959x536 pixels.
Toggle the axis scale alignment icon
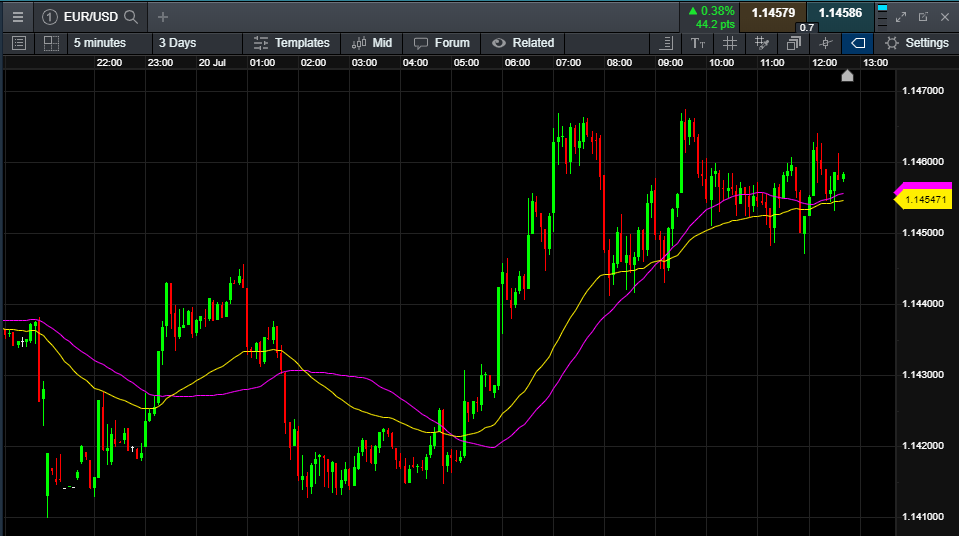click(x=666, y=43)
